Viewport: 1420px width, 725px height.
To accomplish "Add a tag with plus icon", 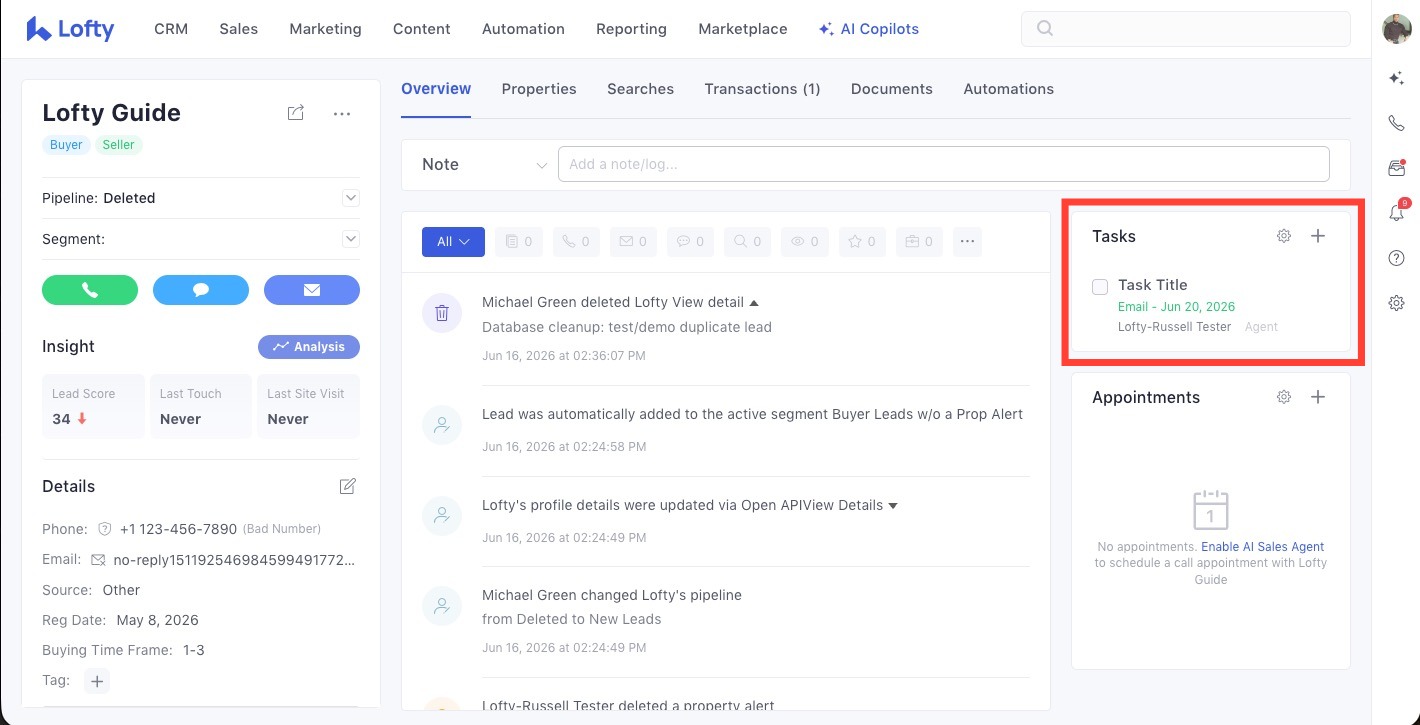I will point(97,681).
